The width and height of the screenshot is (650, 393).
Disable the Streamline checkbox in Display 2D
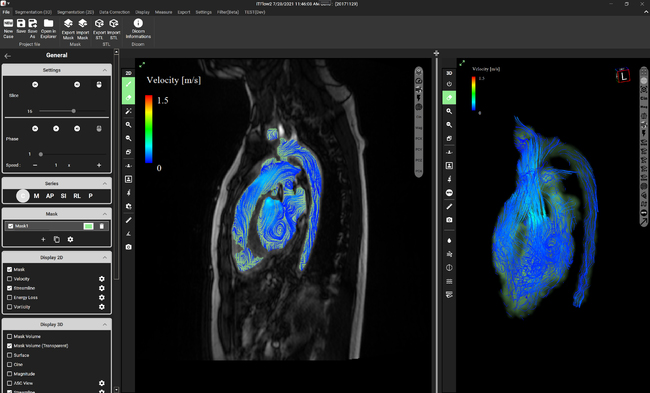pos(10,288)
